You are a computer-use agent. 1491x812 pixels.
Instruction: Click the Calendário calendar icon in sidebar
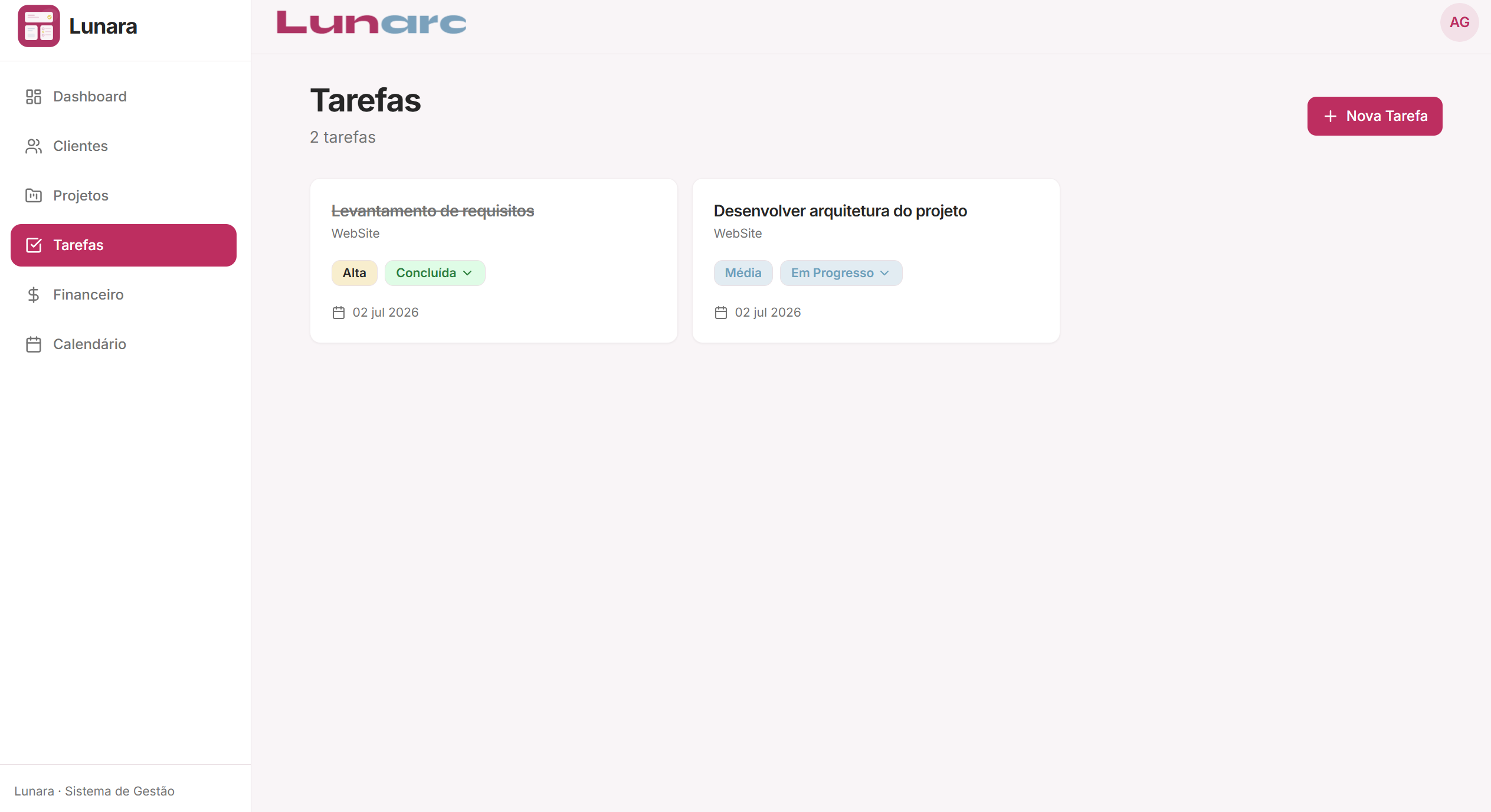(34, 344)
